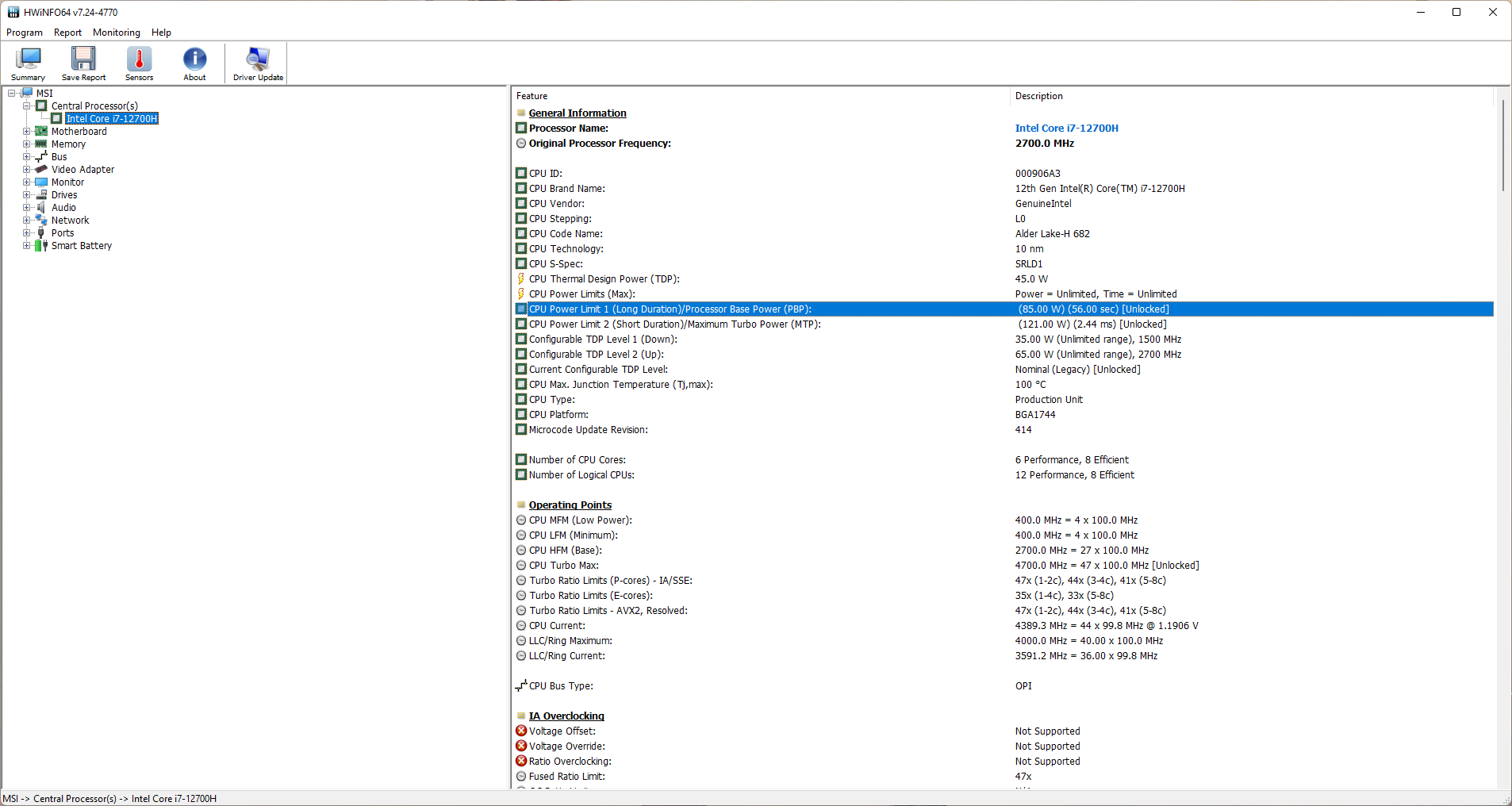Open the Monitoring menu

(x=117, y=33)
